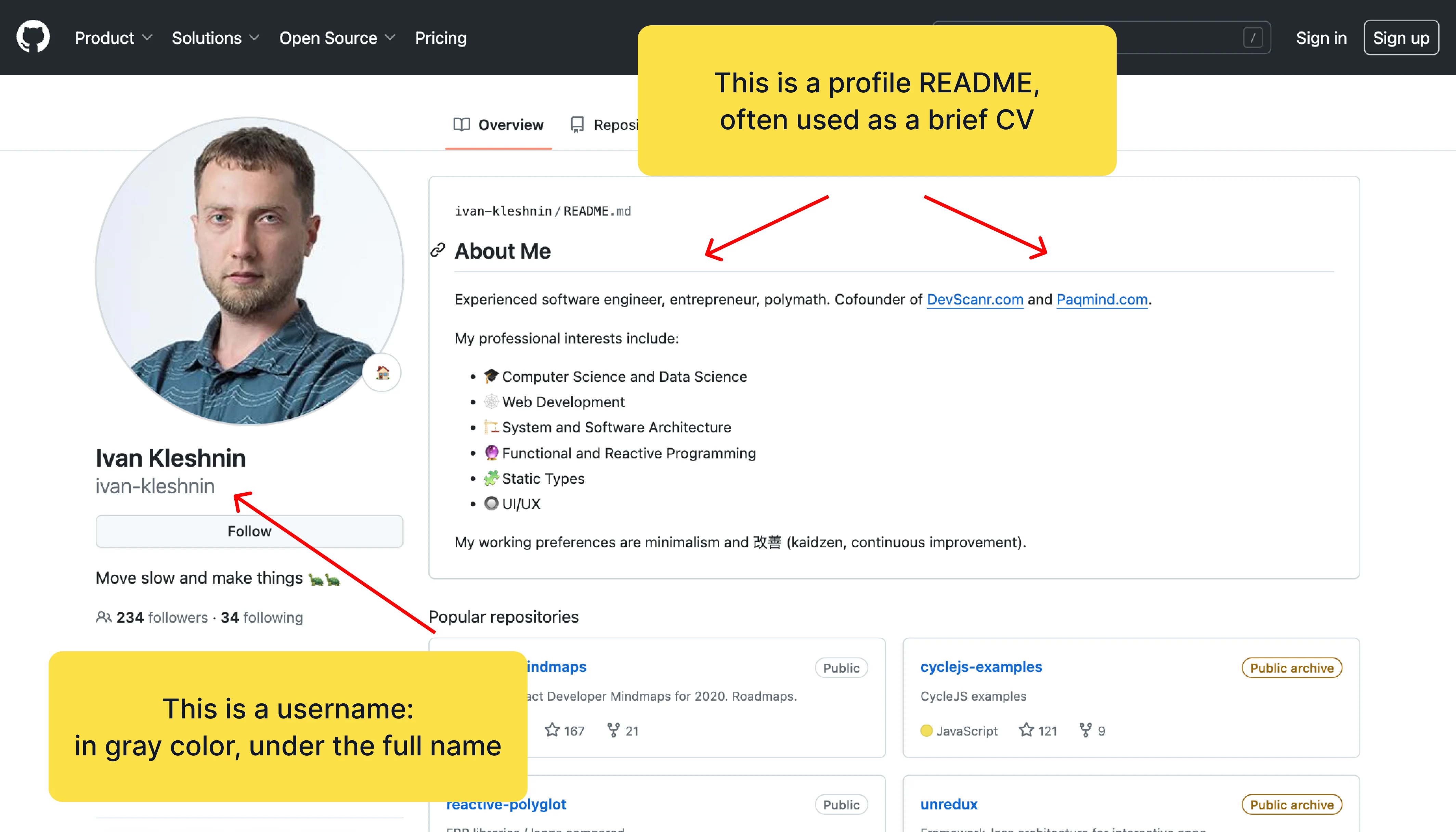Click the star icon showing 121
This screenshot has width=1456, height=832.
click(1026, 730)
